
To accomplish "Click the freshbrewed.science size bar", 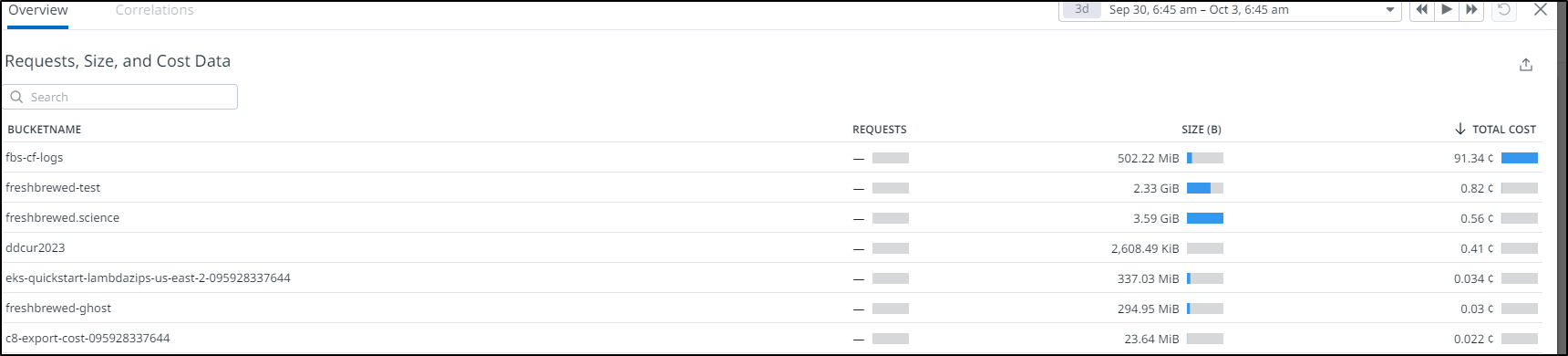I will click(1205, 218).
